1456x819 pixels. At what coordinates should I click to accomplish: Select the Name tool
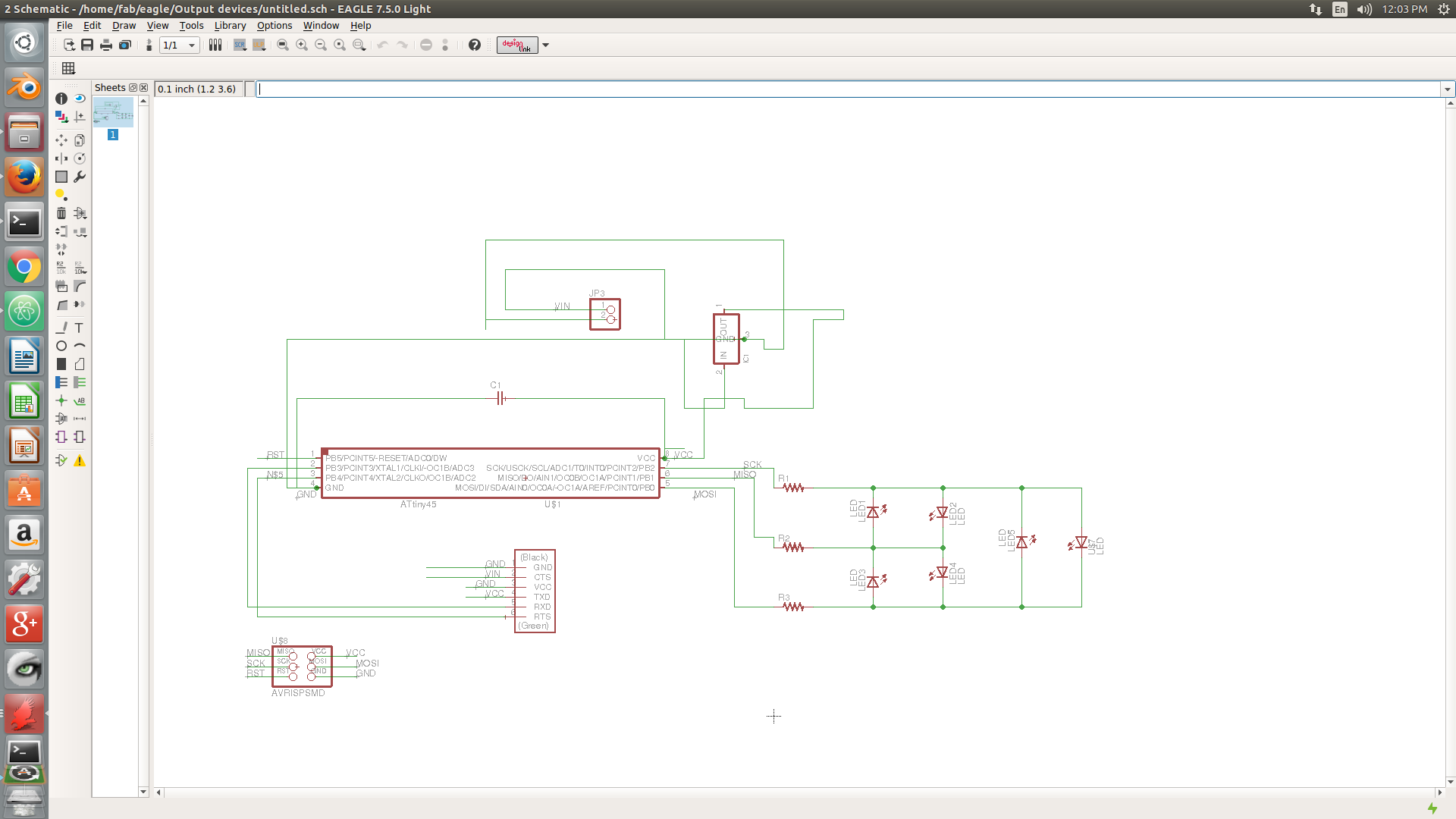[61, 268]
